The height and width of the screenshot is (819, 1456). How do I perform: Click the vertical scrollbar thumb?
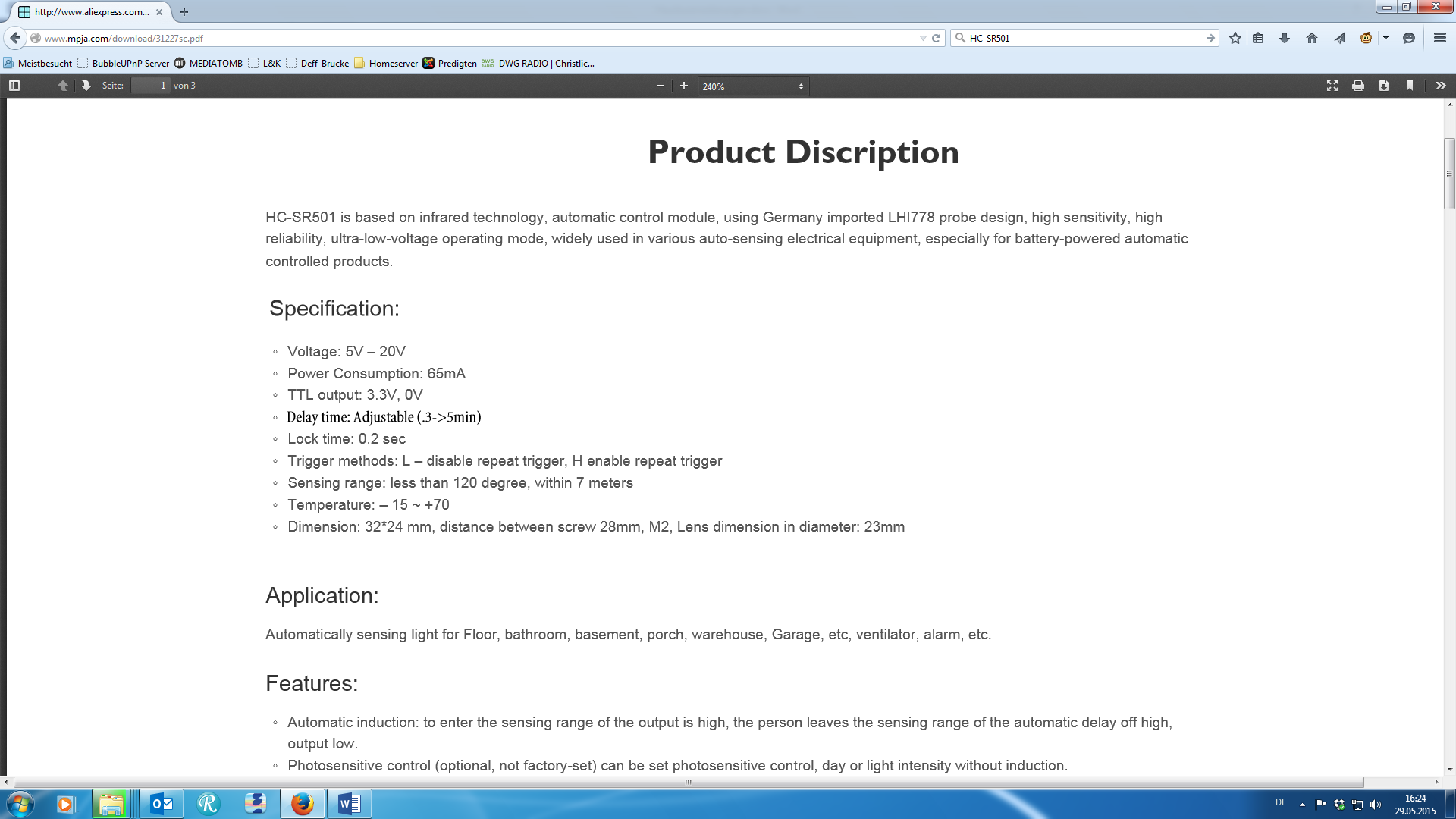tap(1449, 174)
